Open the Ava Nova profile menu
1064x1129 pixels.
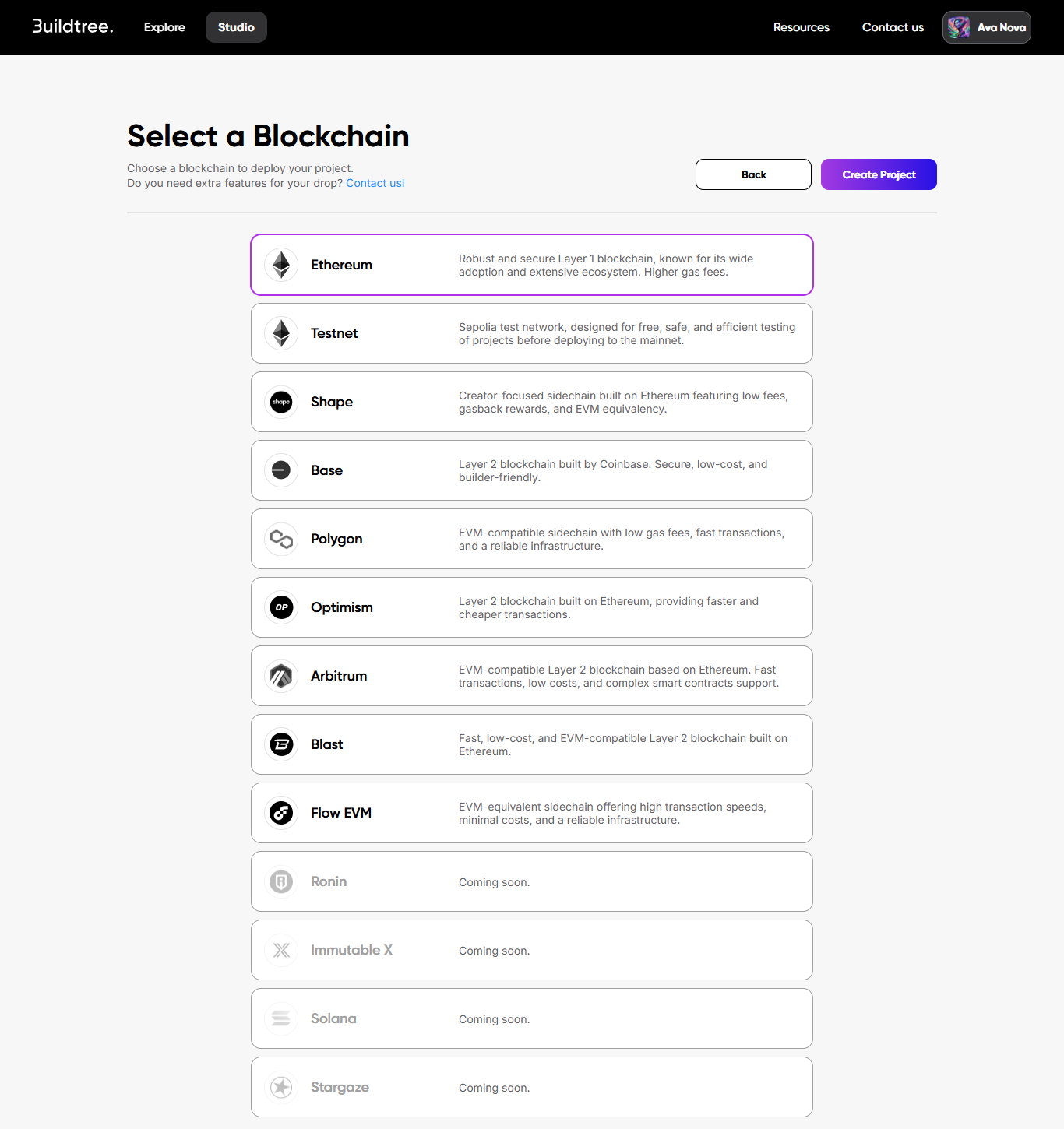tap(986, 27)
